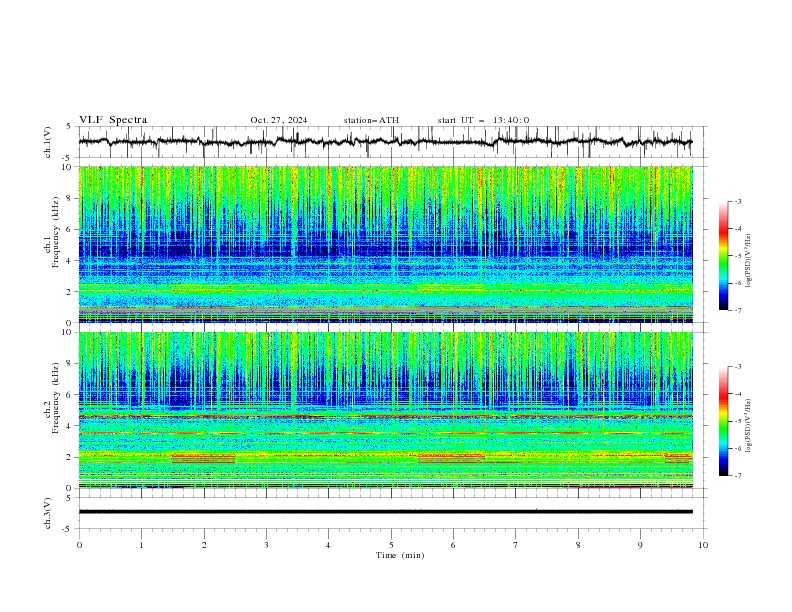Image resolution: width=792 pixels, height=612 pixels.
Task: Click the "ch.3(V)" axis label
Action: tap(48, 513)
